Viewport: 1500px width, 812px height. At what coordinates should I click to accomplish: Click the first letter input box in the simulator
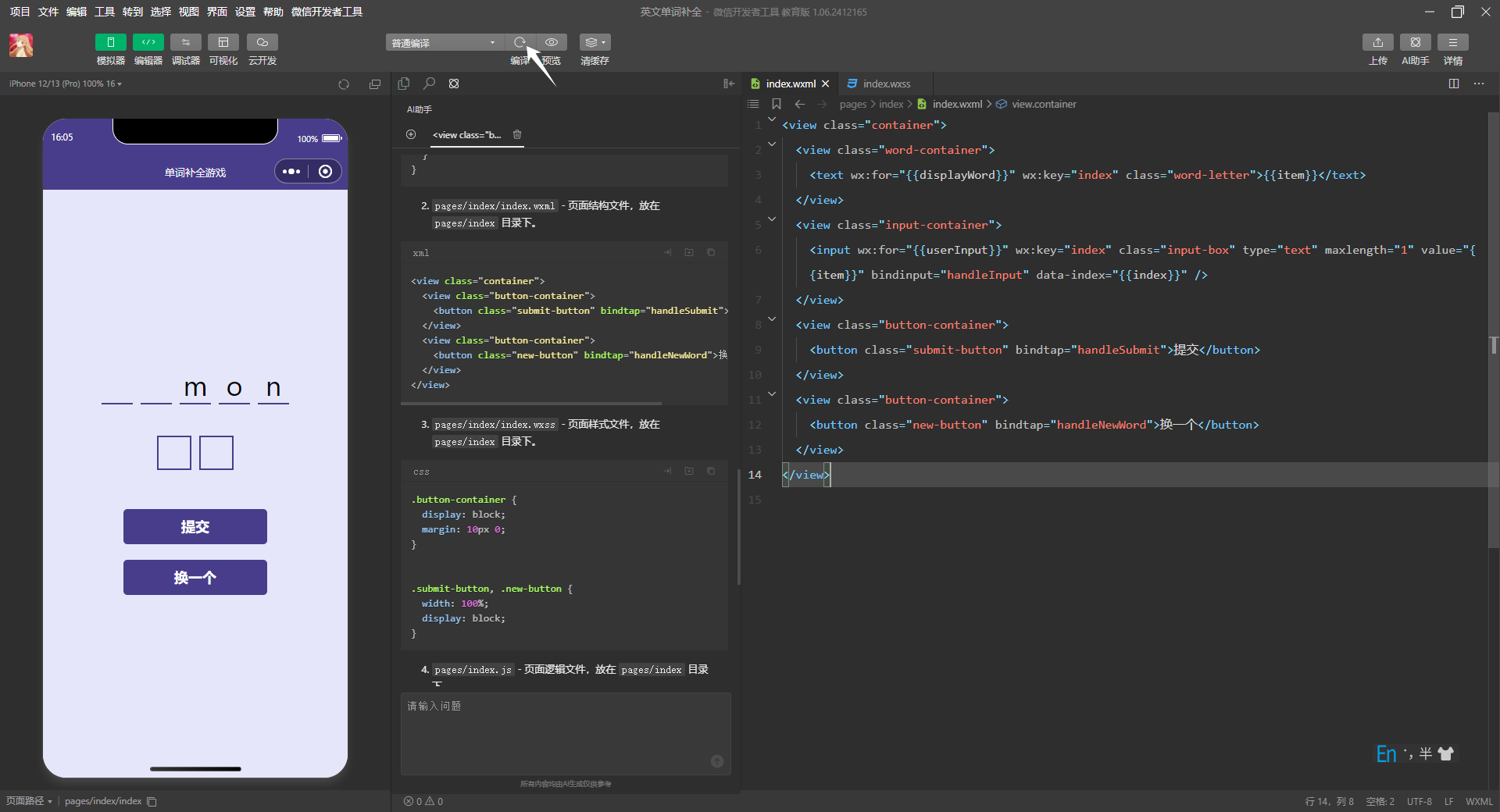point(174,453)
